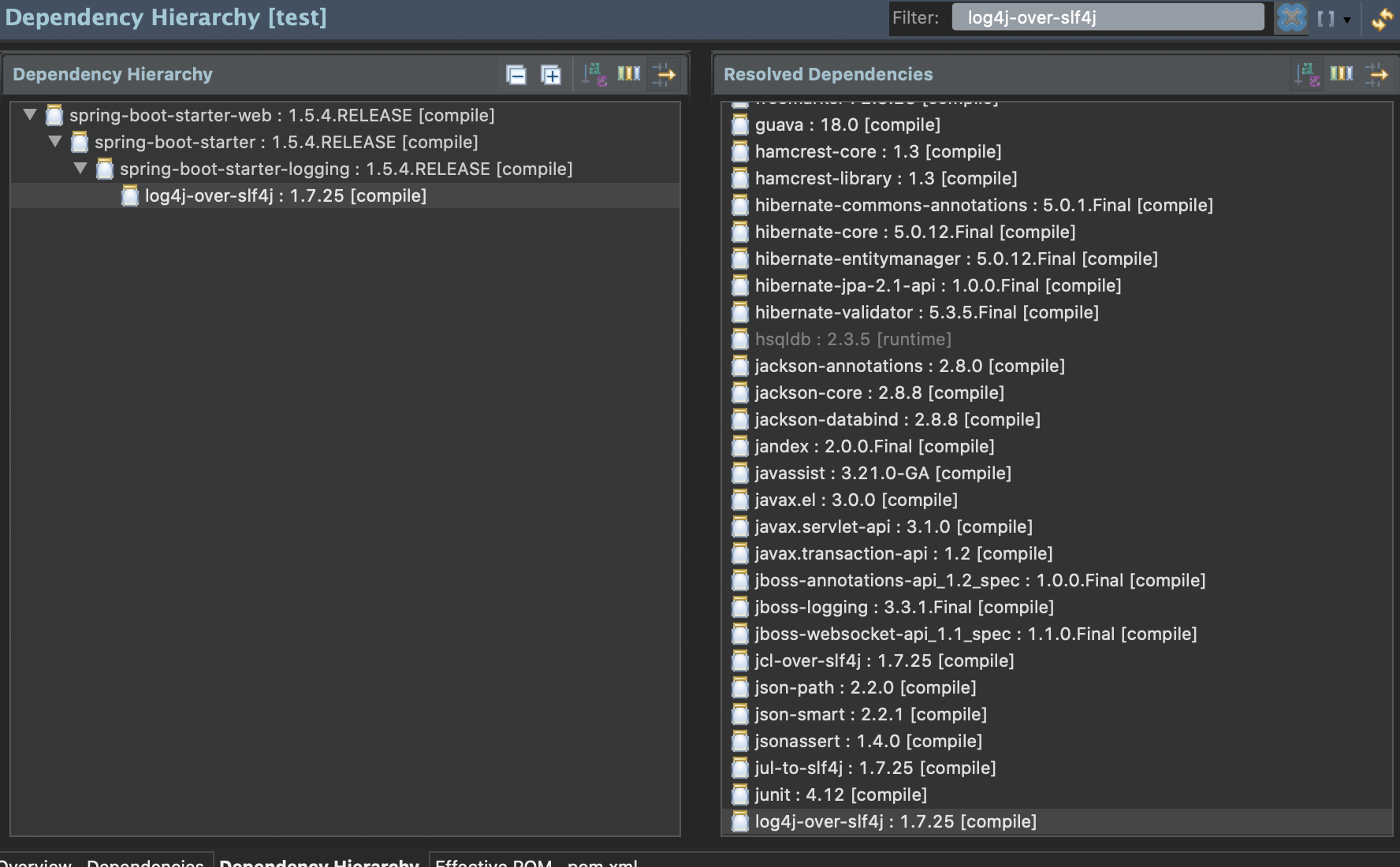
Task: Clear the log4j-over-slf4j filter text
Action: pyautogui.click(x=1291, y=17)
